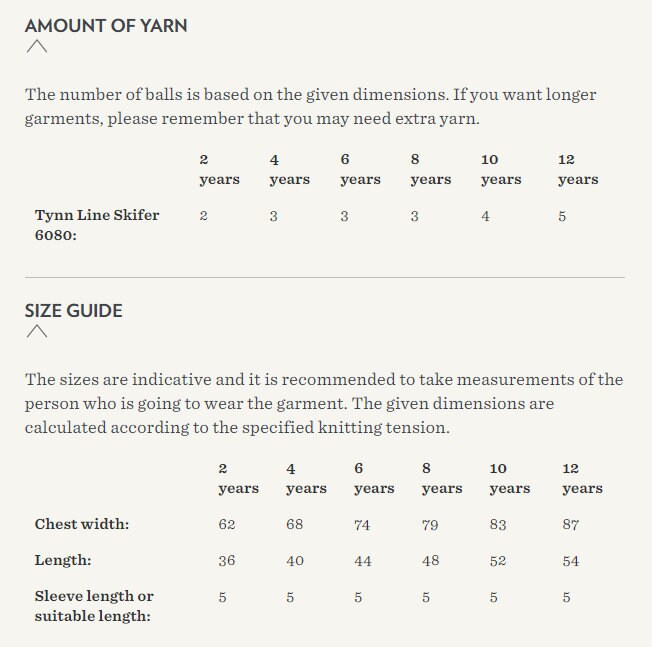Click length value 44 for 6 years
Image resolution: width=652 pixels, height=647 pixels.
(363, 561)
